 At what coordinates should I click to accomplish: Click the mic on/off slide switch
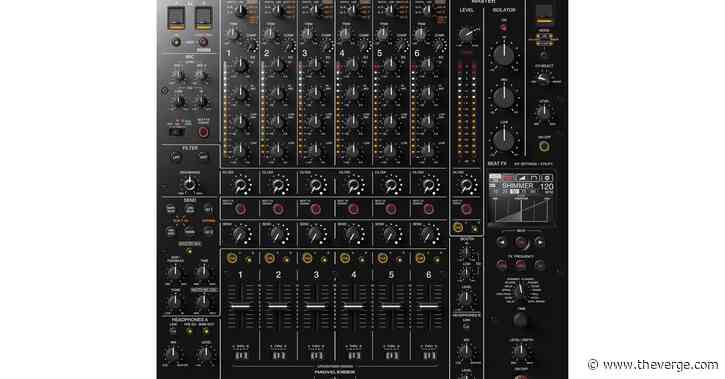click(x=177, y=132)
